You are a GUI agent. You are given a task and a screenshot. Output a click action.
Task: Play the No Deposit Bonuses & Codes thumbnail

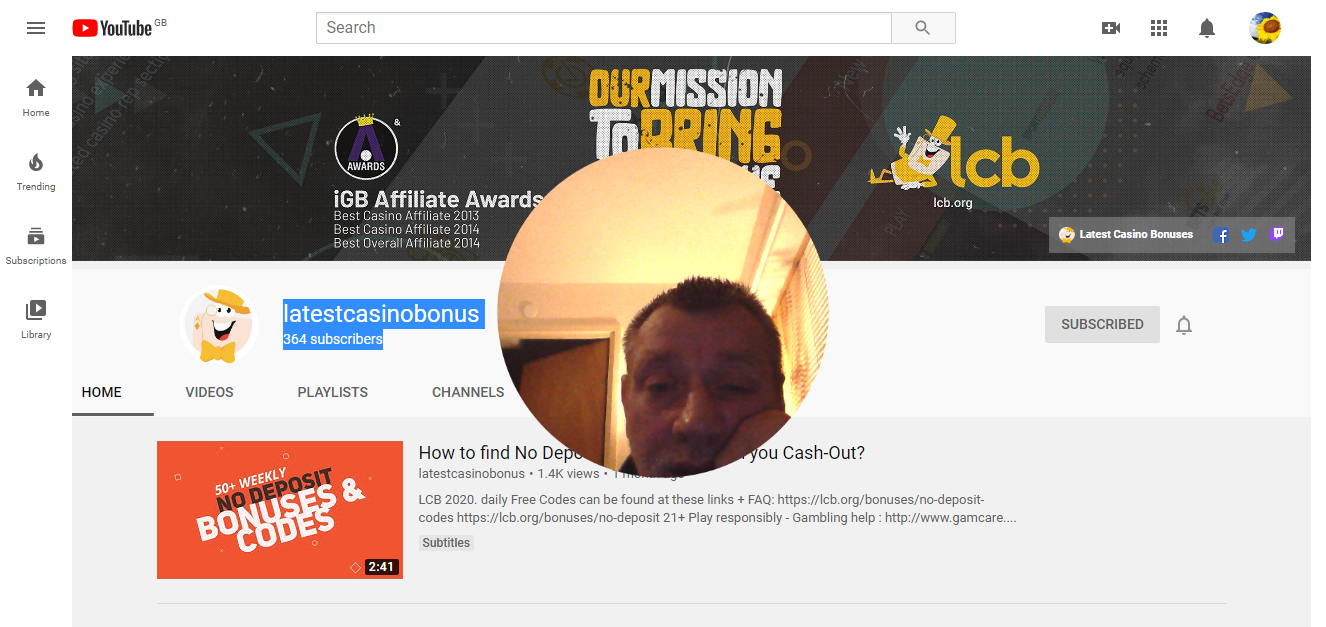280,510
